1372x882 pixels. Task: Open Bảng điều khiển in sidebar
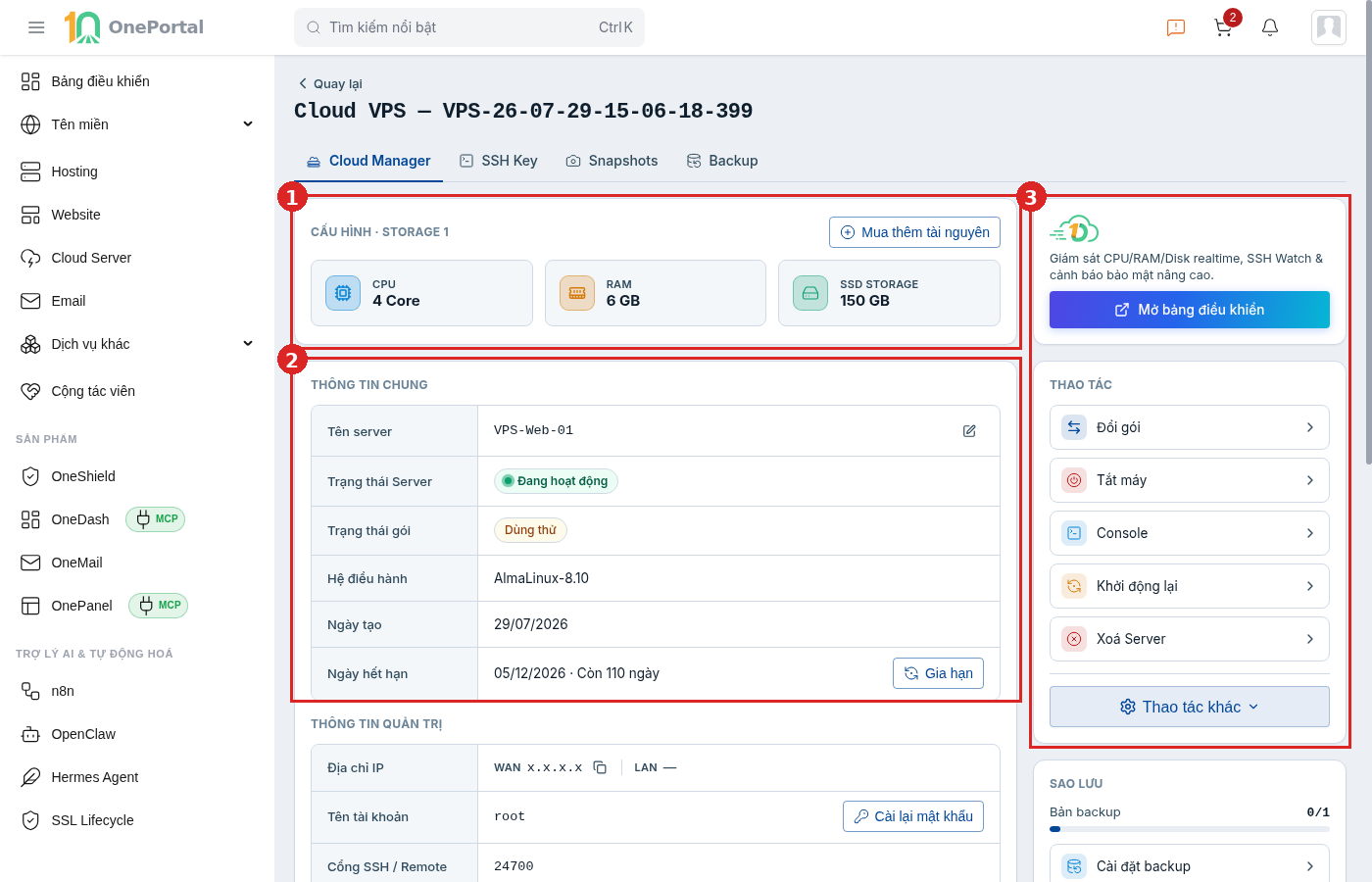click(x=137, y=81)
